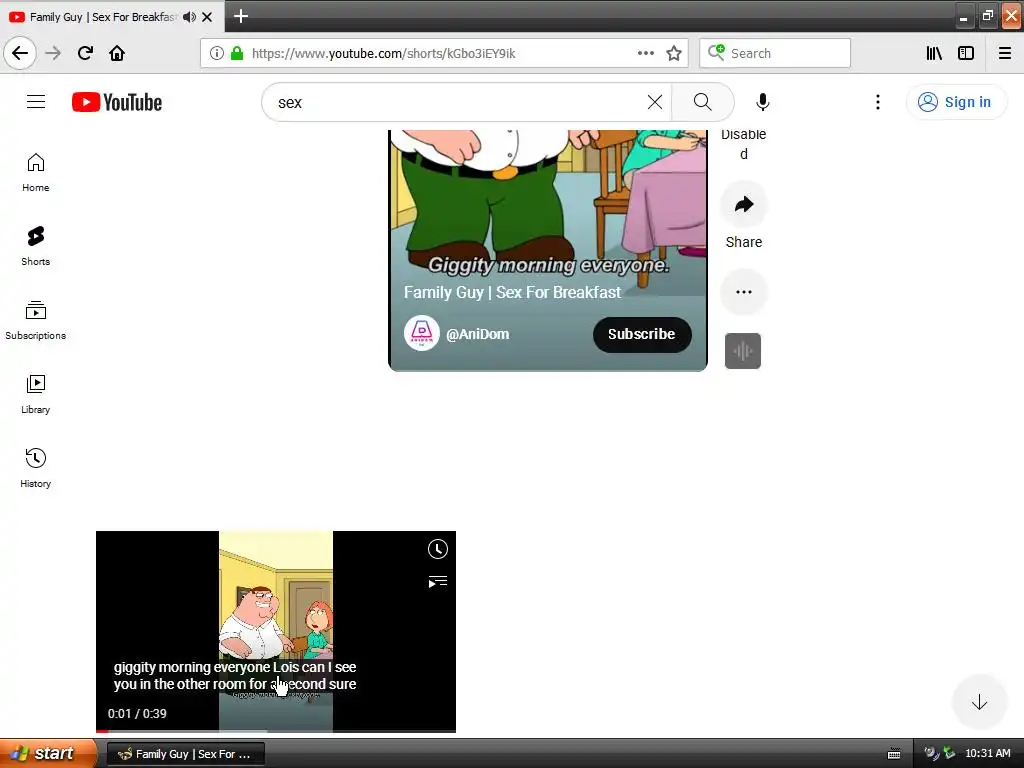
Task: Run YouTube search with magnifier button
Action: (x=703, y=102)
